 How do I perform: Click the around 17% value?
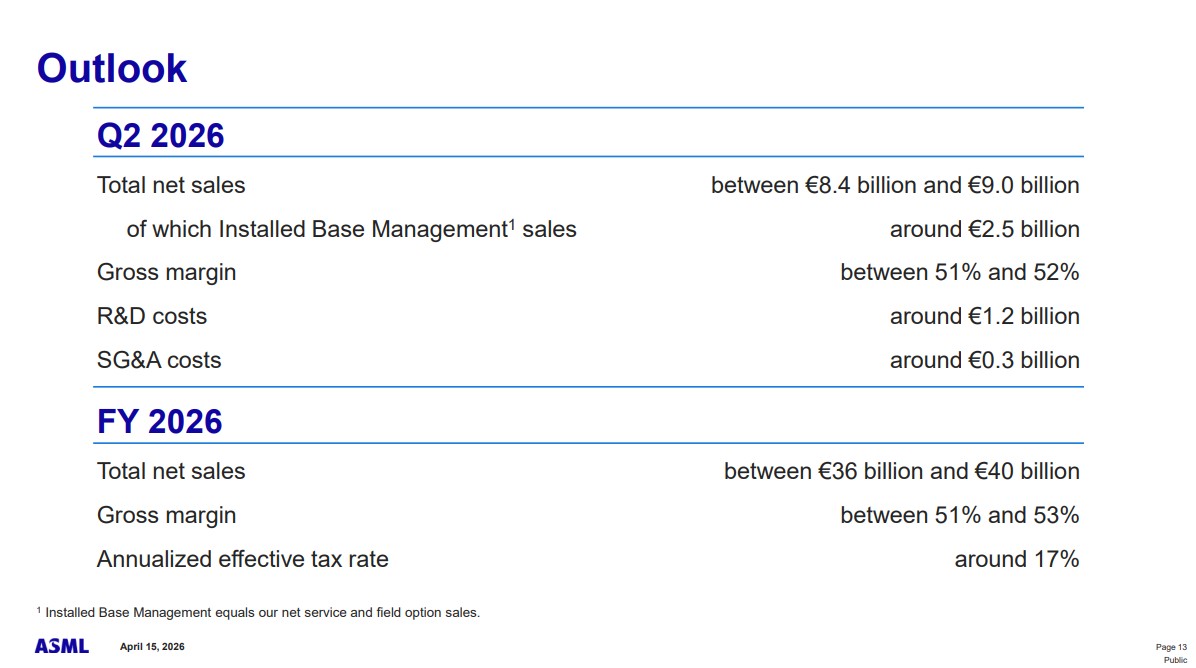pyautogui.click(x=1017, y=559)
